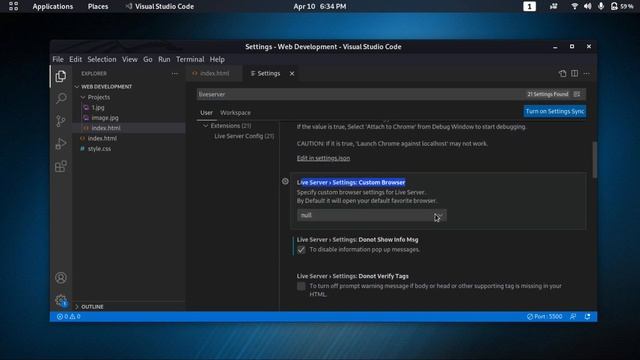The image size is (640, 360).
Task: Select Live Server Config (21) entry
Action: pyautogui.click(x=244, y=136)
